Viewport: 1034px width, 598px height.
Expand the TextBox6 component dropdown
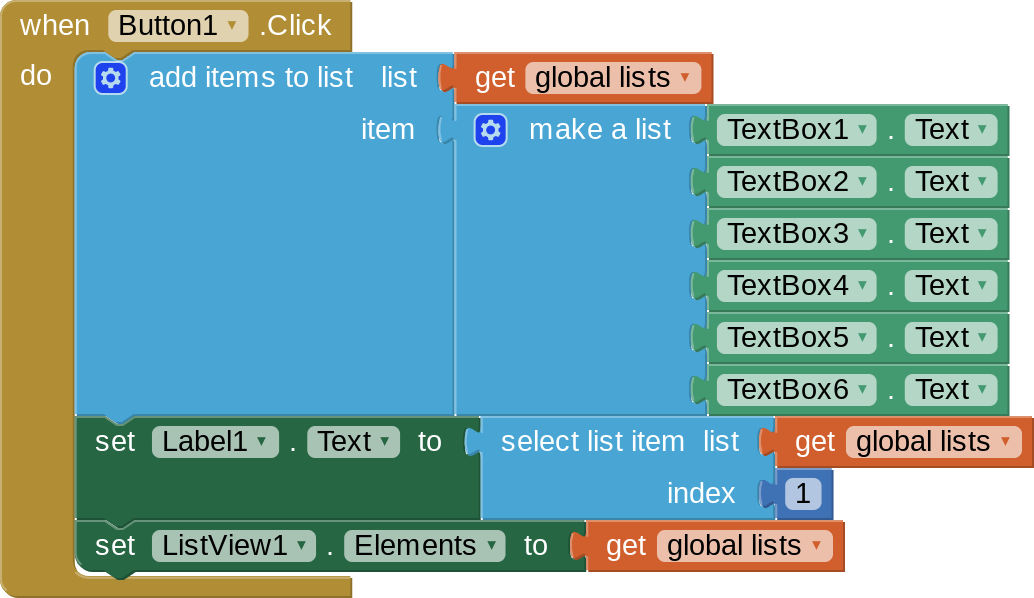[x=797, y=390]
